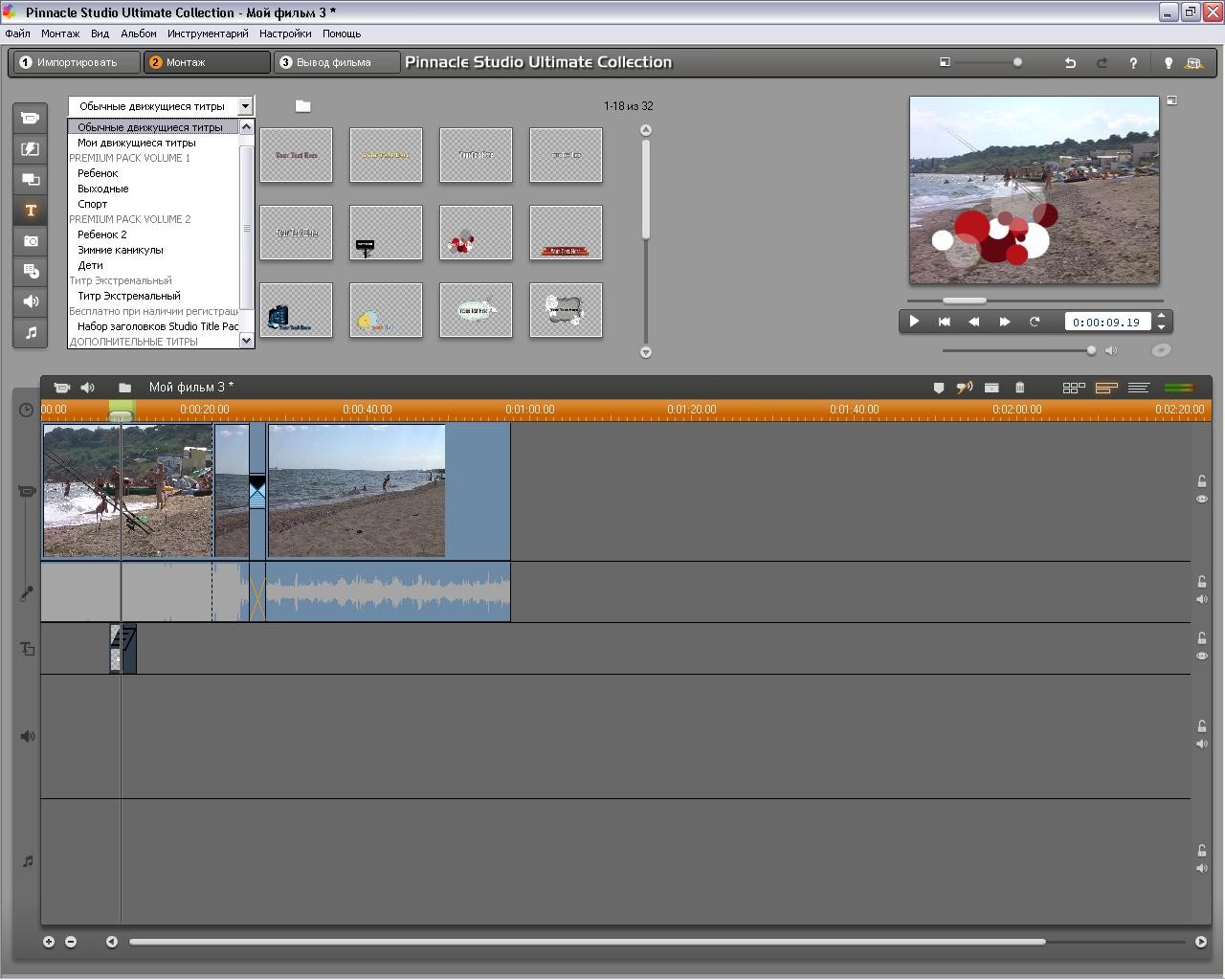This screenshot has height=980, width=1225.
Task: Open the Transitions tab in album sidebar
Action: [x=31, y=149]
